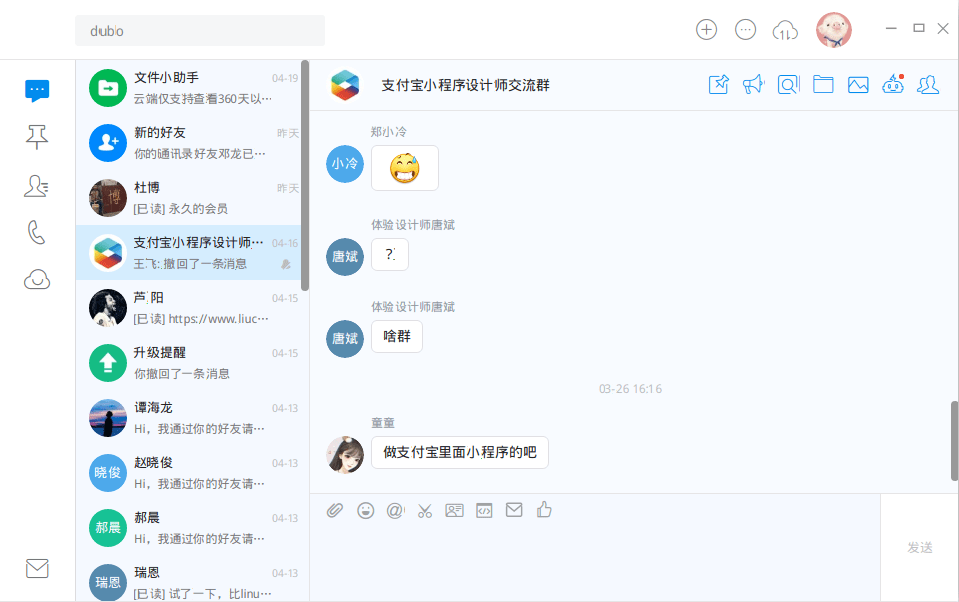Click the group avatar in chat header
The height and width of the screenshot is (602, 959).
345,85
